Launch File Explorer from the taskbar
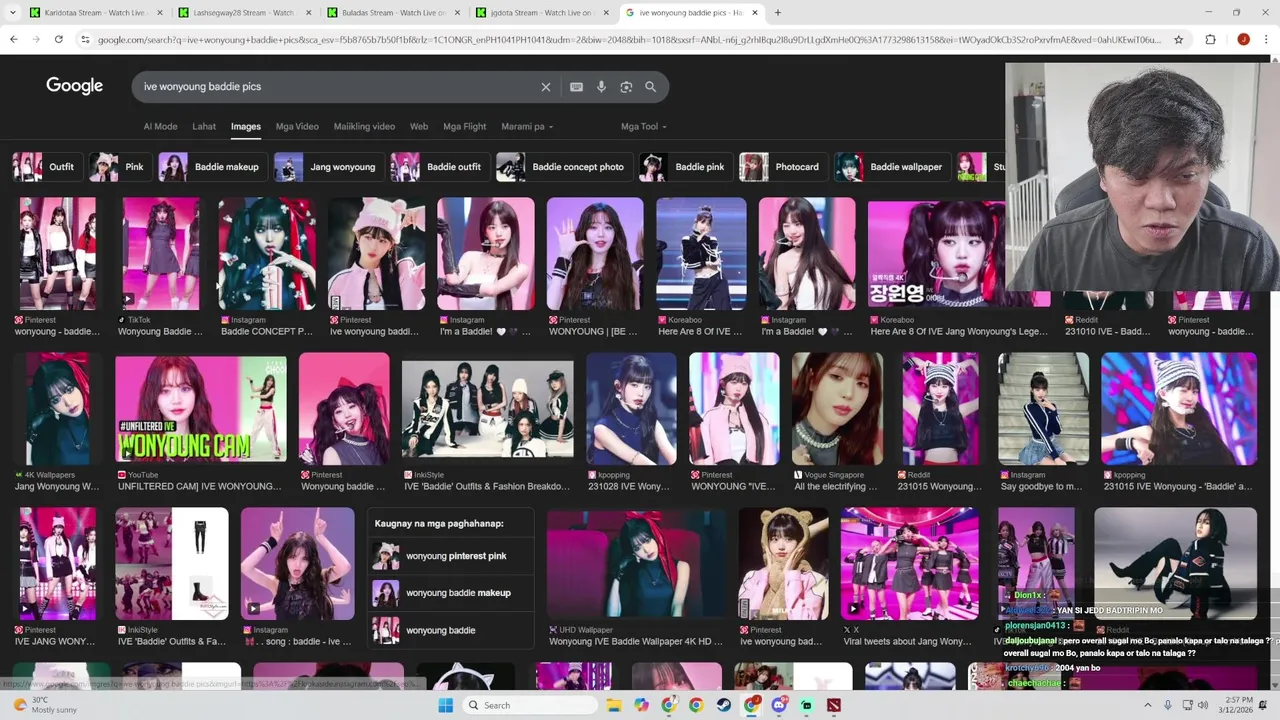The width and height of the screenshot is (1280, 720). (615, 705)
